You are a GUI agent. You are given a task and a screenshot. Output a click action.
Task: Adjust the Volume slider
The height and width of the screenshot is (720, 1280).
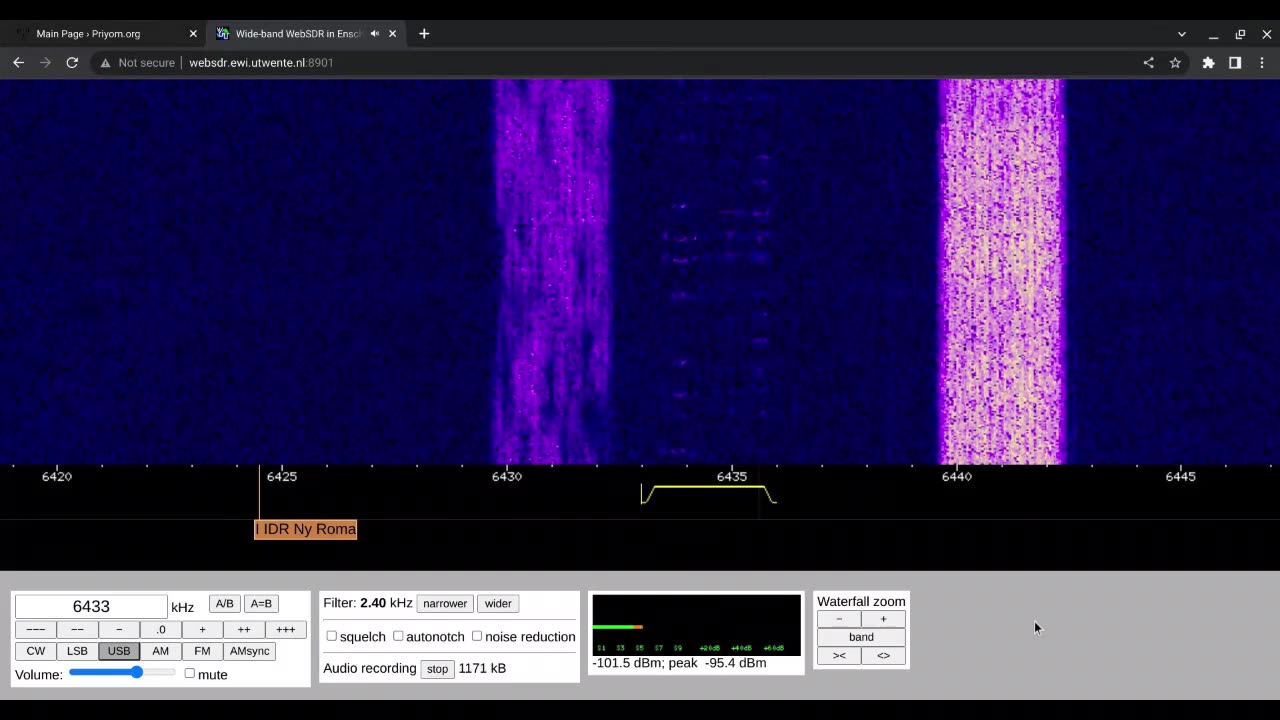[122, 673]
